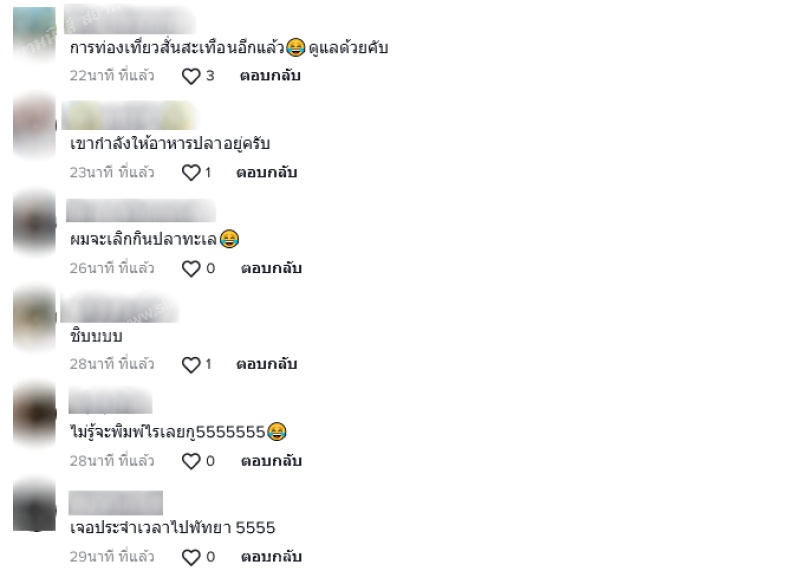Open avatar of the third commenter
This screenshot has width=800, height=571.
click(34, 222)
